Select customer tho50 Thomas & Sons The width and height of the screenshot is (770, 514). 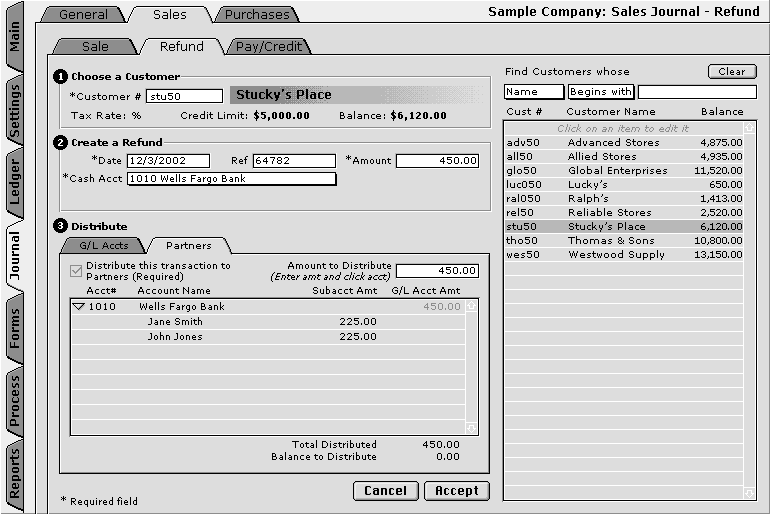click(x=624, y=241)
